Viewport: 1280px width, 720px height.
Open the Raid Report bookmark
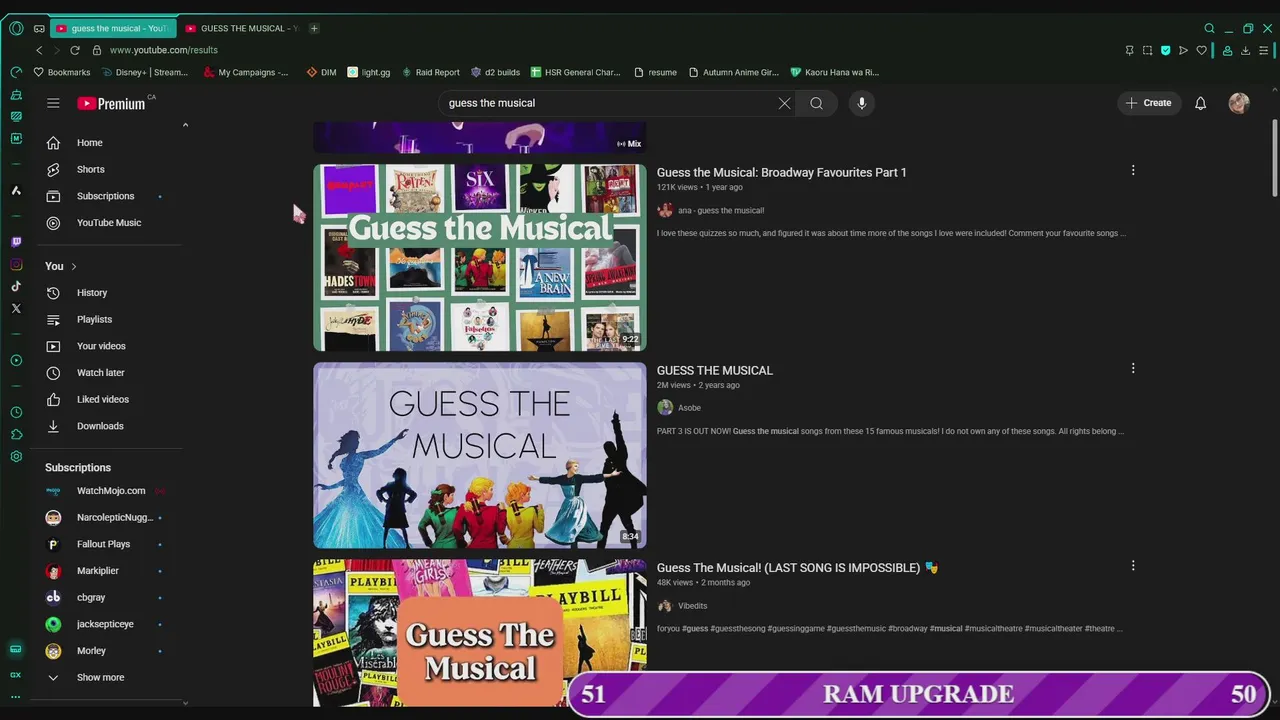pyautogui.click(x=431, y=72)
